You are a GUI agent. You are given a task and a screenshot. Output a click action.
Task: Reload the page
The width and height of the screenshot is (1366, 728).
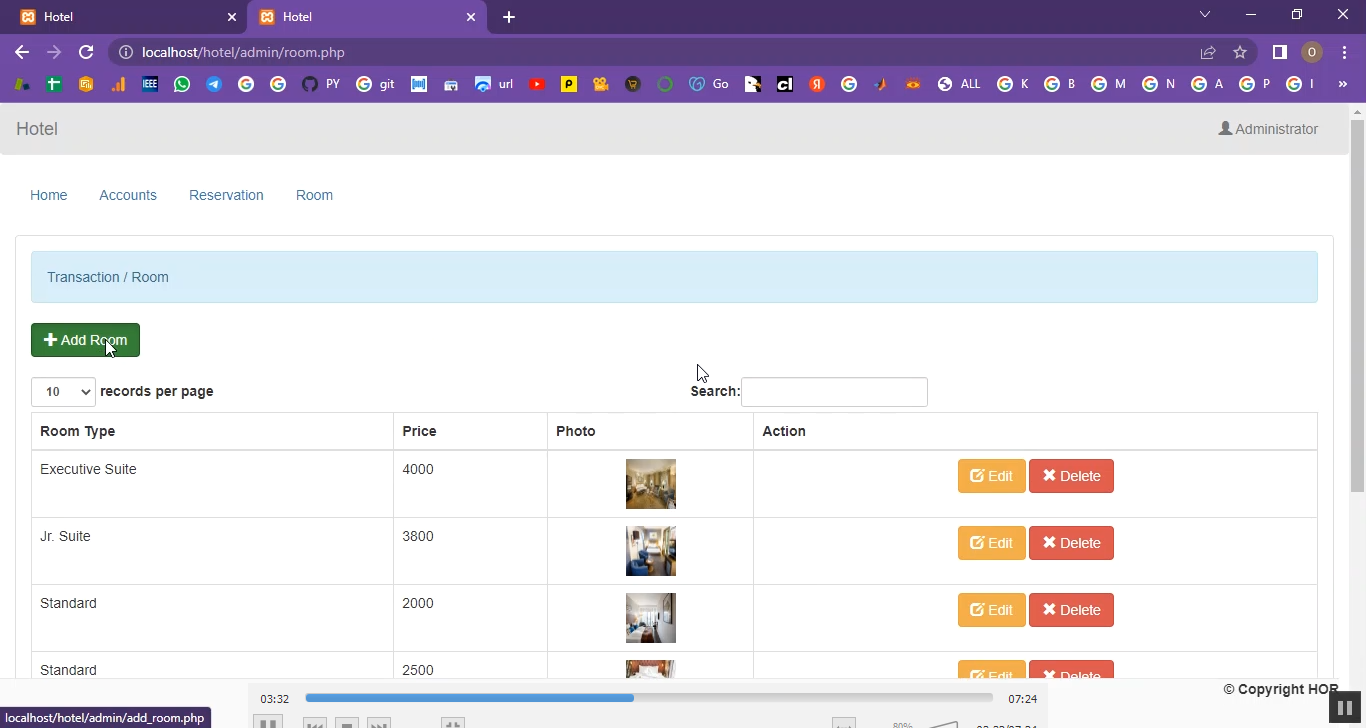click(86, 52)
